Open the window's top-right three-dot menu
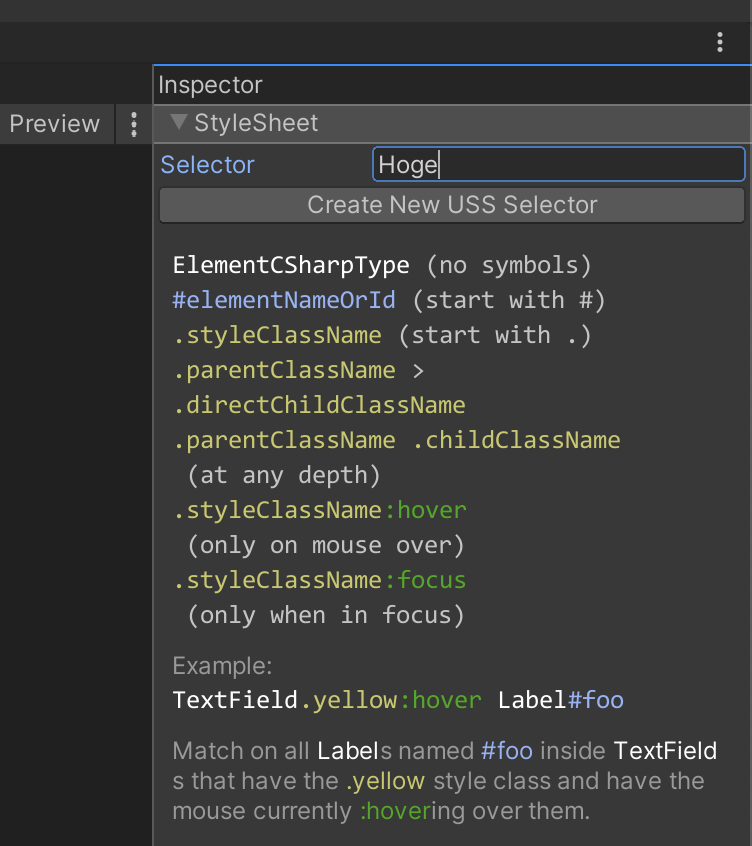The image size is (752, 846). [720, 42]
